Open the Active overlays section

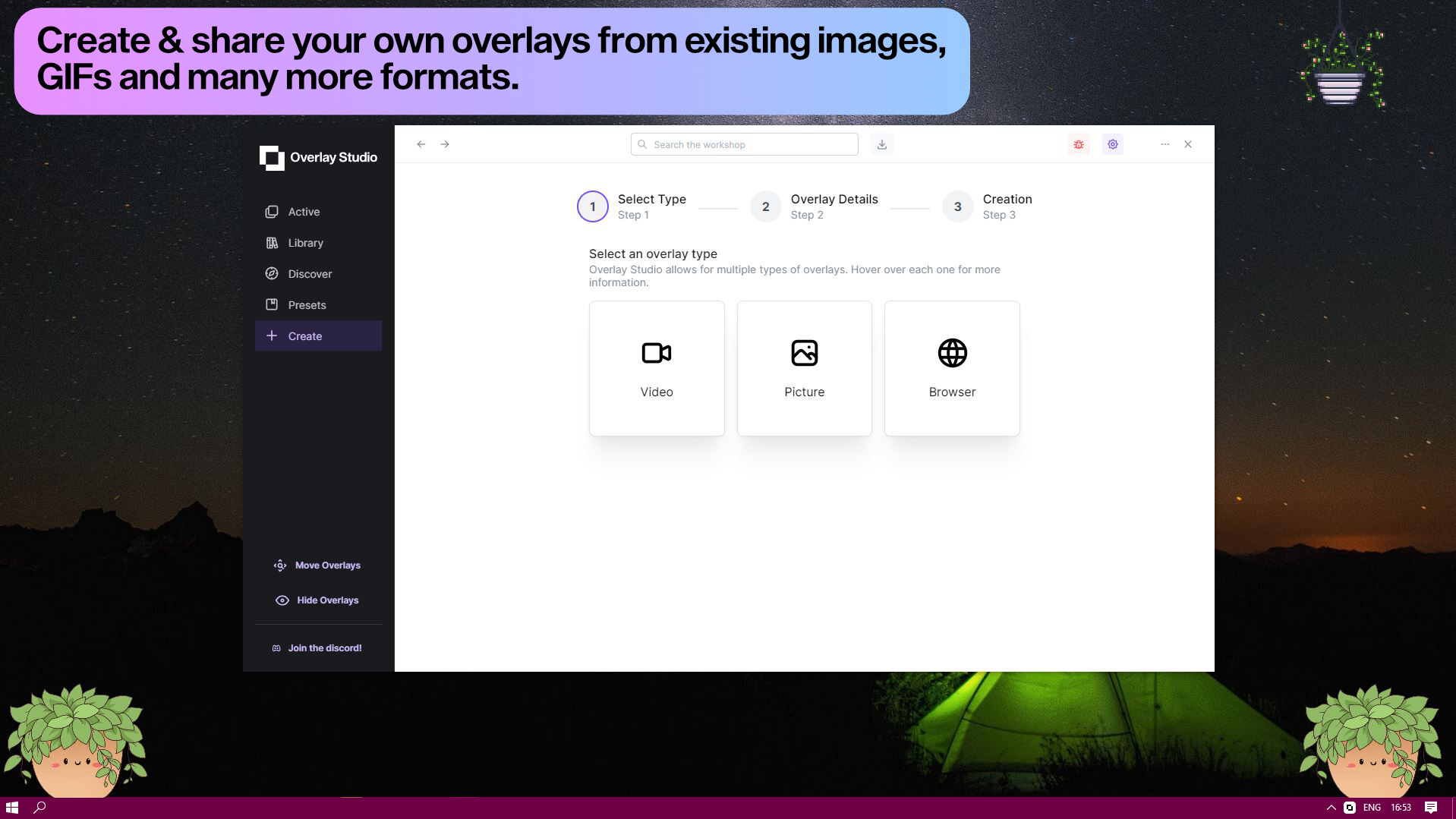304,212
